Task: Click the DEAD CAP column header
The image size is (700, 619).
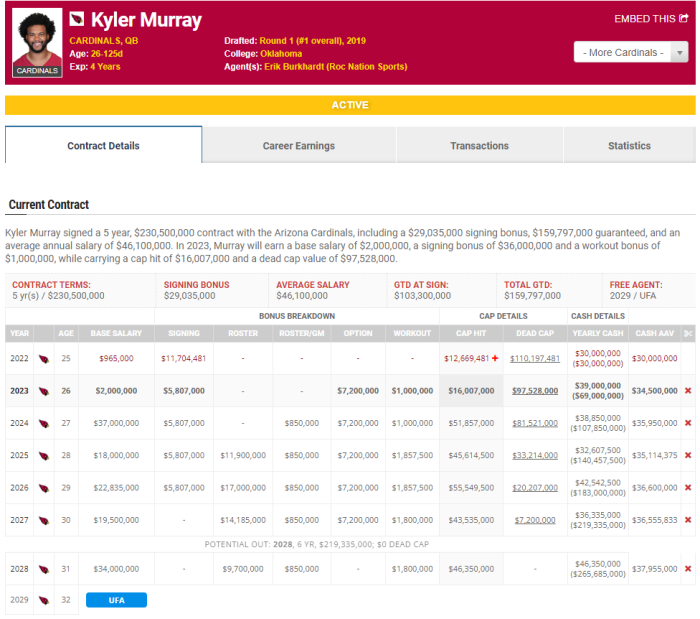Action: coord(535,333)
